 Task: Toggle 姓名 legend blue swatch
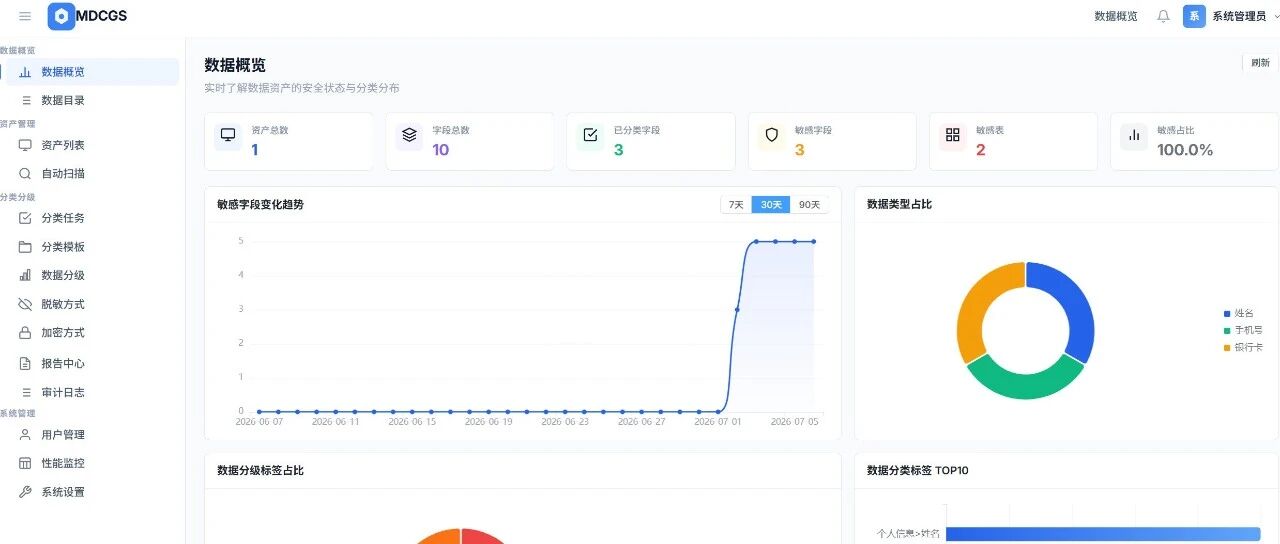pyautogui.click(x=1227, y=314)
